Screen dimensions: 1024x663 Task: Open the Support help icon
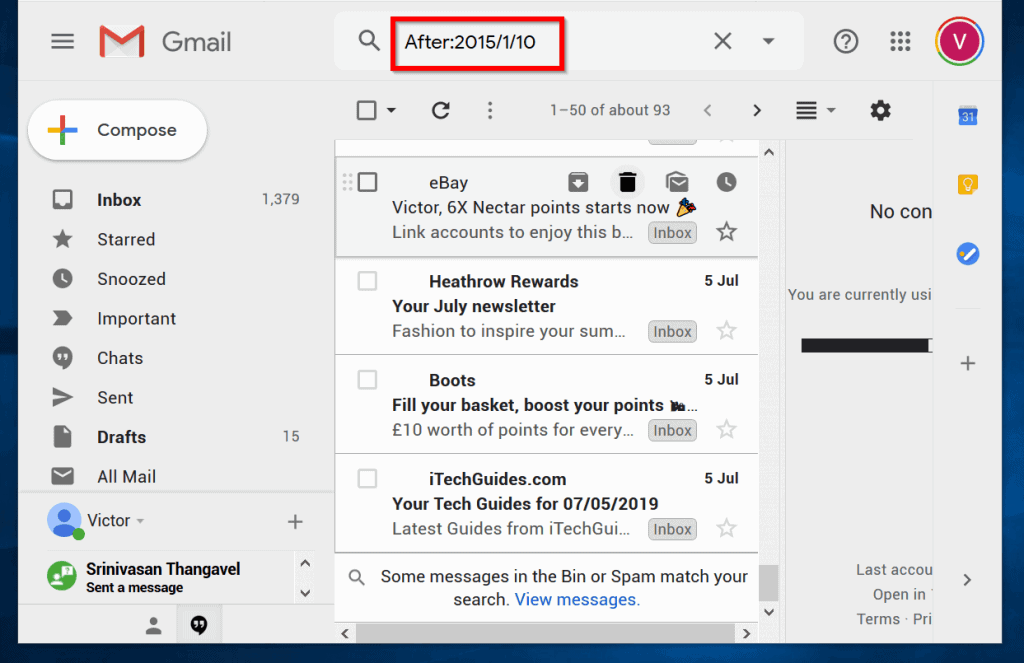[846, 42]
